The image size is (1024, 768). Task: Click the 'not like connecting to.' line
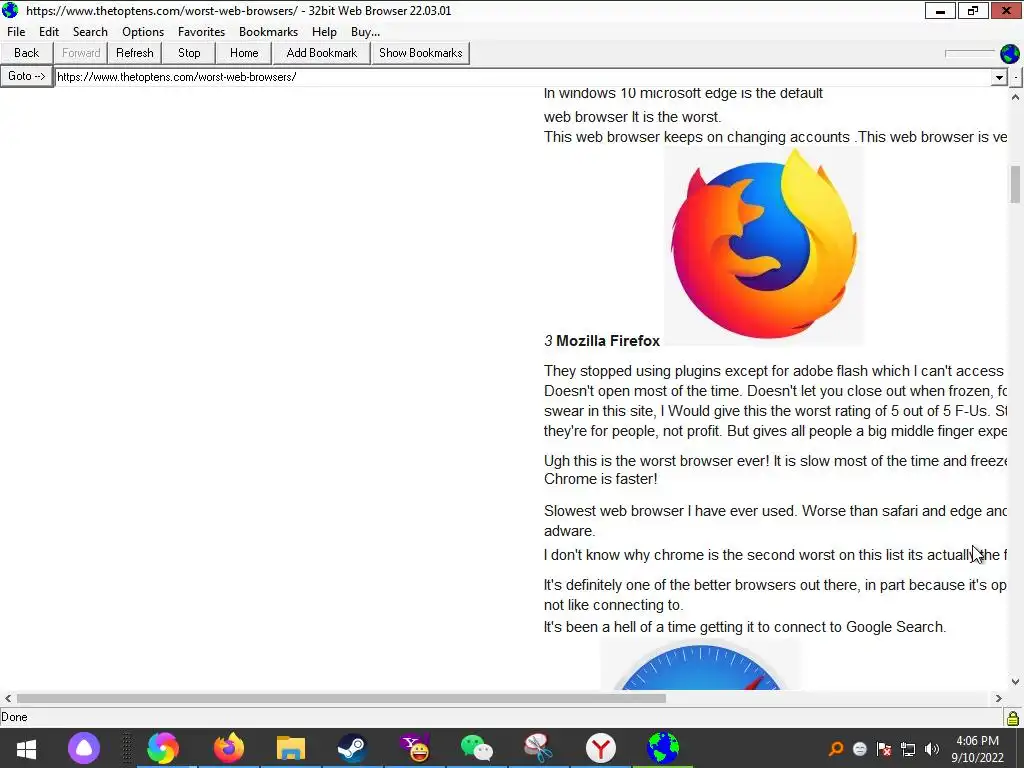[x=613, y=605]
